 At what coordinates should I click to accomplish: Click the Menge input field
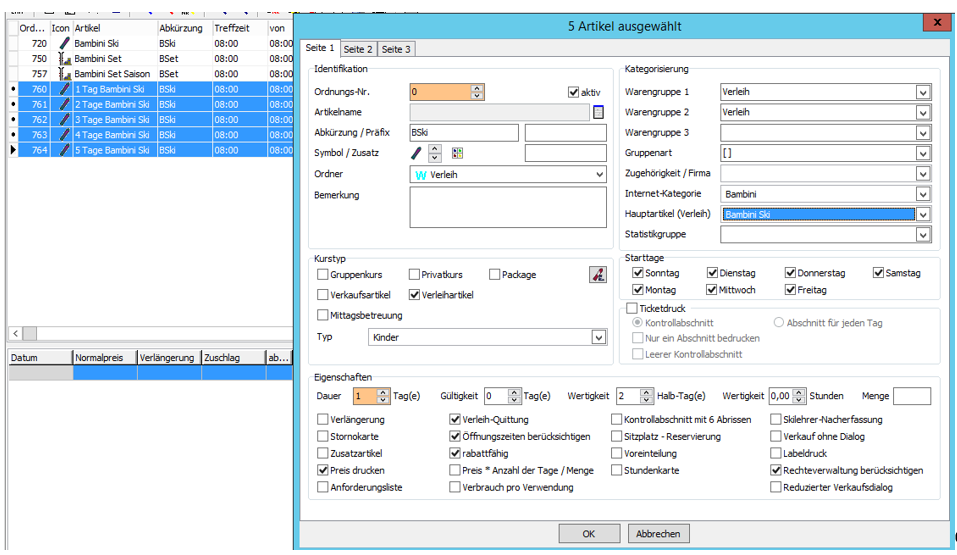pos(912,396)
